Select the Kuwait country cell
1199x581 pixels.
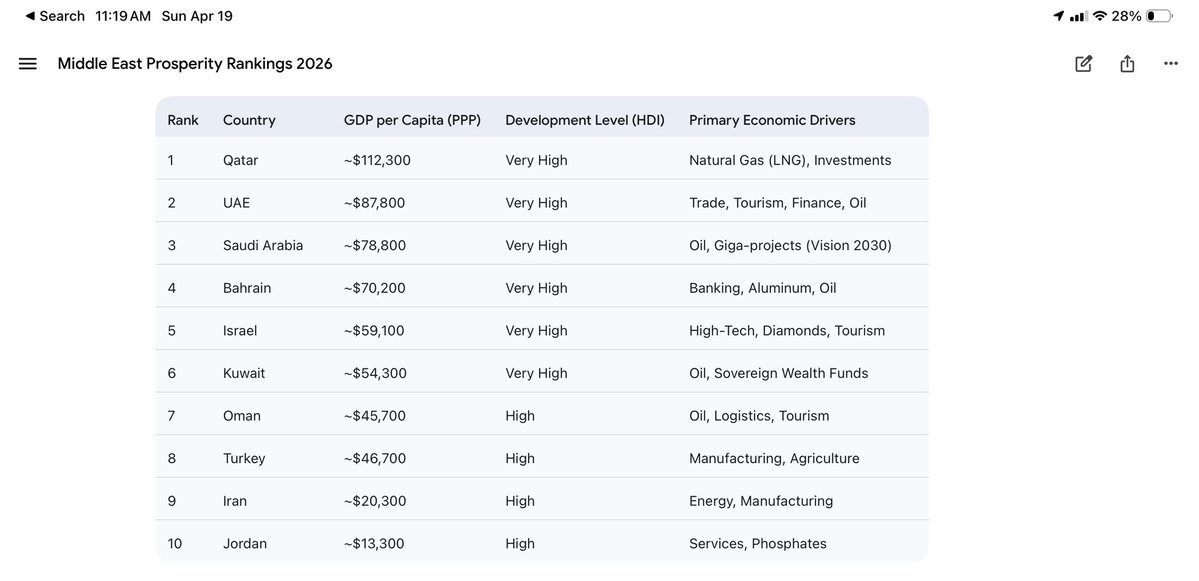tap(244, 374)
